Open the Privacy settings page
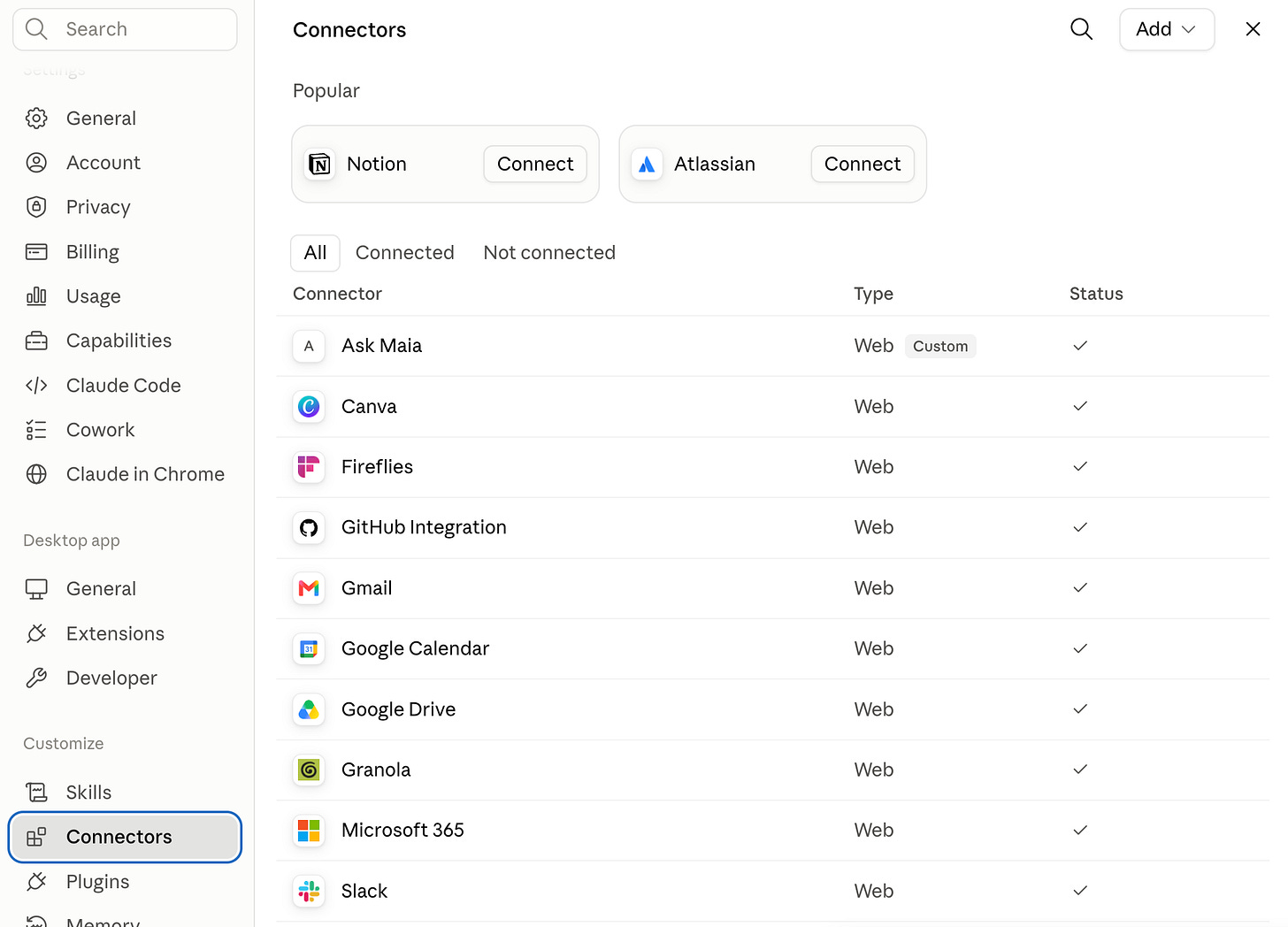This screenshot has width=1288, height=927. click(125, 207)
